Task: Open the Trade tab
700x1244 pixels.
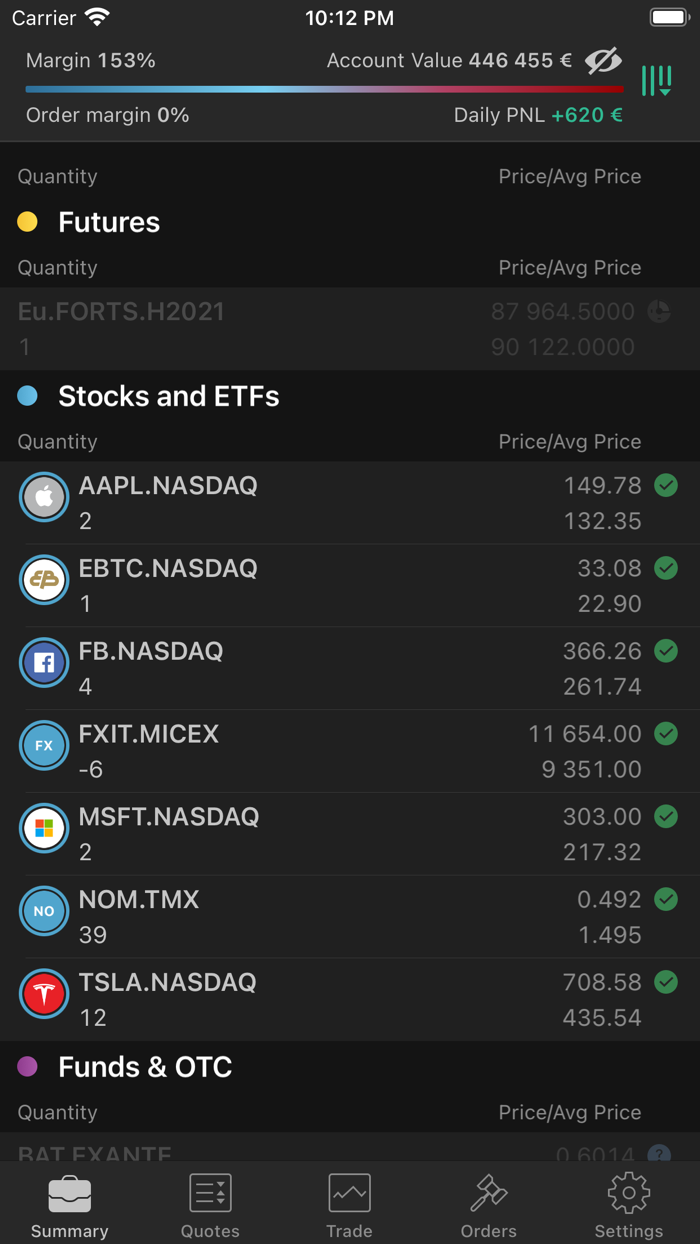Action: (349, 1203)
